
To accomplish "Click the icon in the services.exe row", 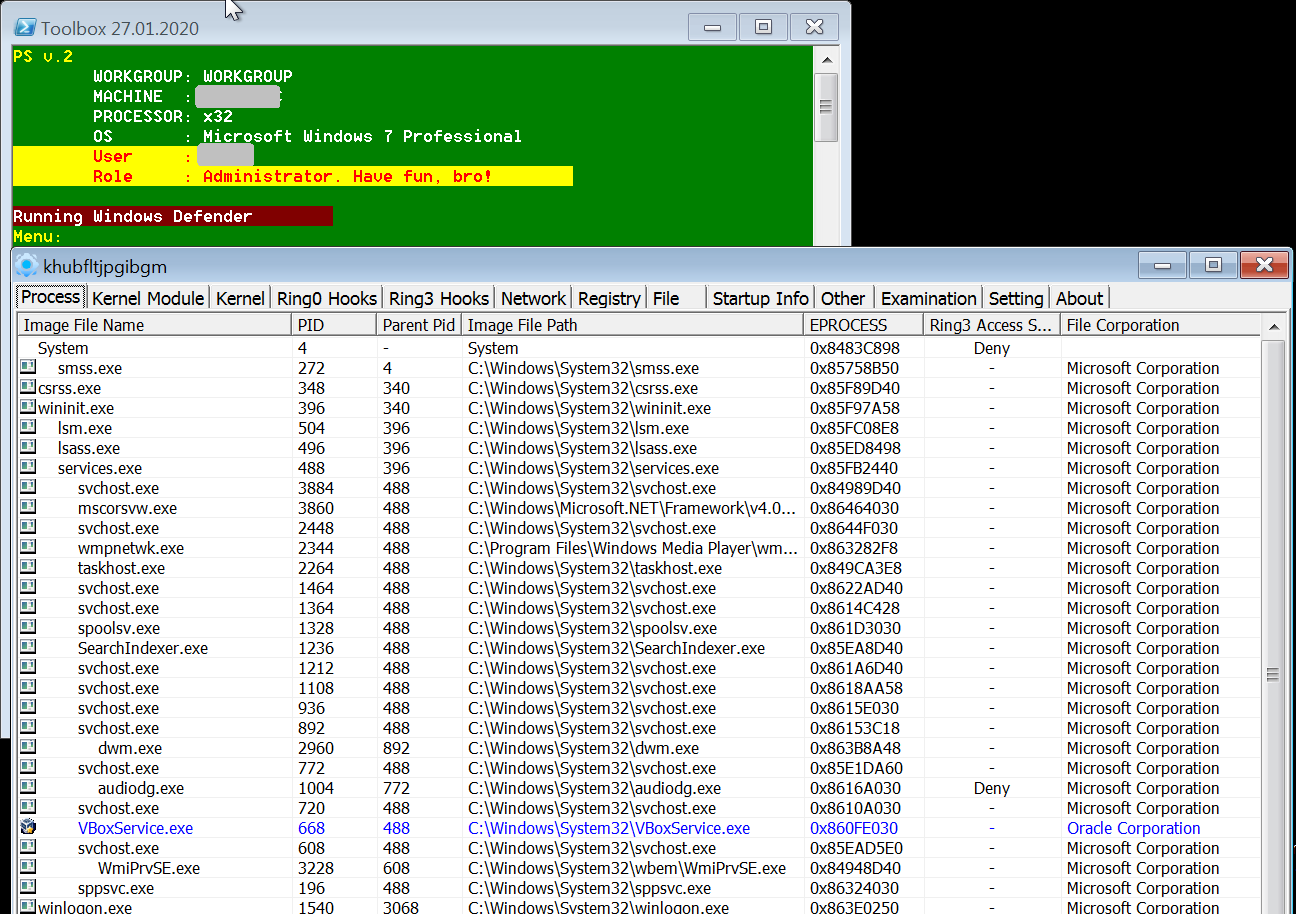I will pyautogui.click(x=27, y=468).
